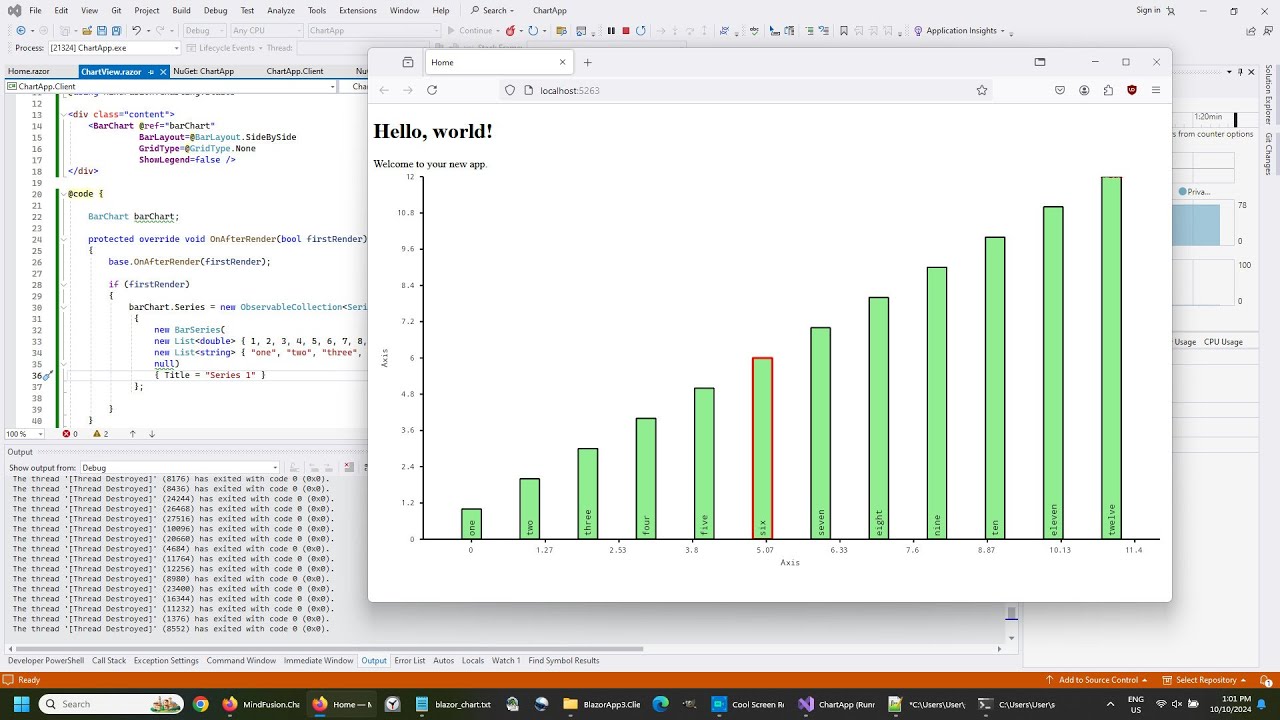
Task: Click the Windows taskbar Search box
Action: (x=112, y=704)
